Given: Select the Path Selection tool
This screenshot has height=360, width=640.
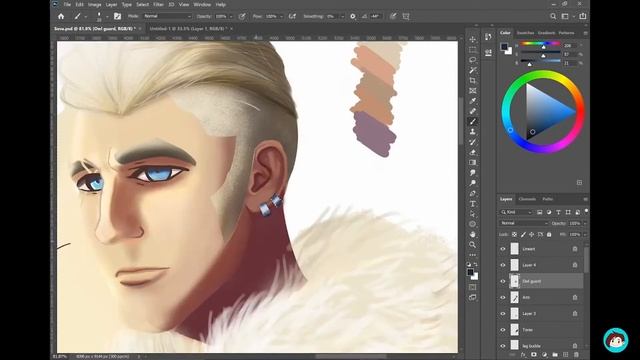Looking at the screenshot, I should 473,214.
